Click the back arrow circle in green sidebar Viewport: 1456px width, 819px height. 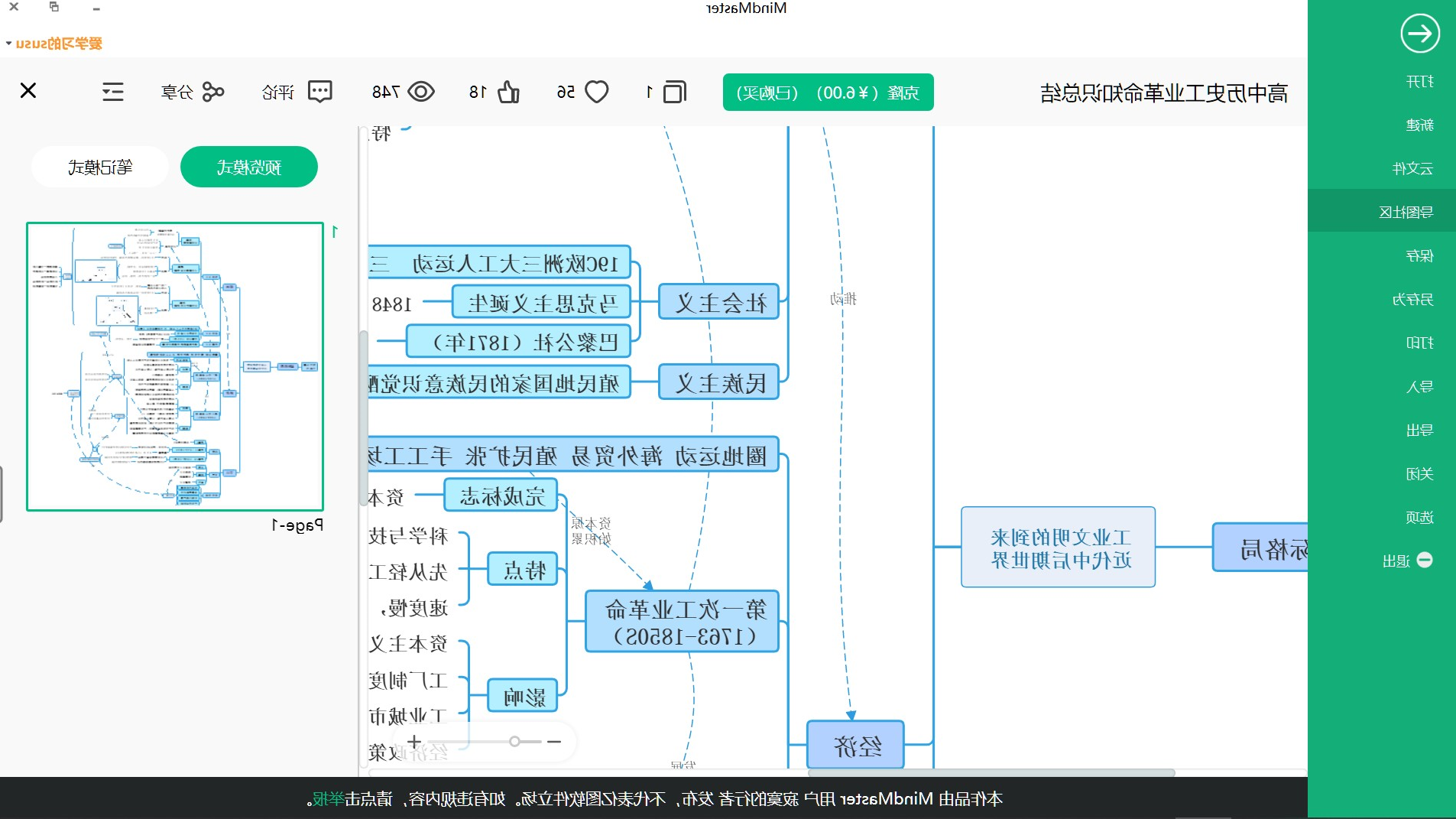click(1419, 34)
